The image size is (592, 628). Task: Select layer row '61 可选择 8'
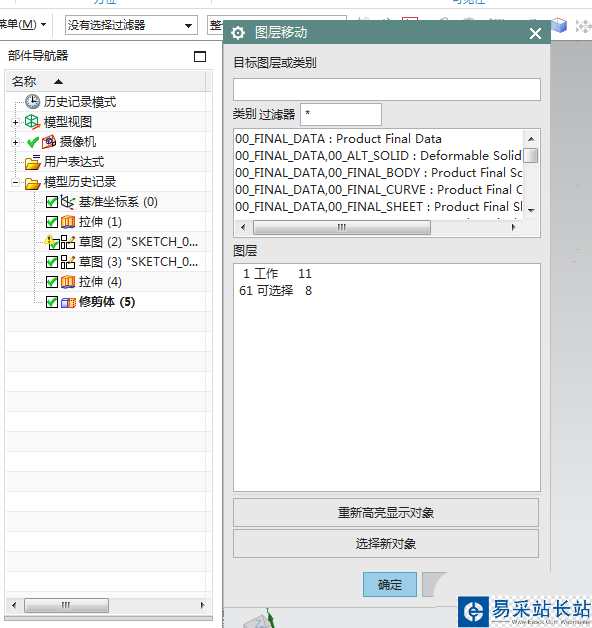tap(275, 290)
